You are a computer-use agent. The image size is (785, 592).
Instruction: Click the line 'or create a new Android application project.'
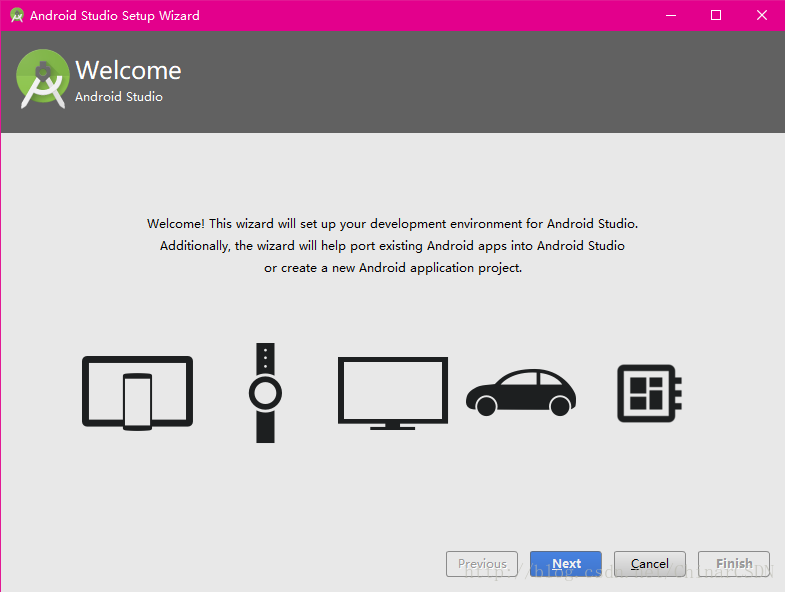click(393, 268)
